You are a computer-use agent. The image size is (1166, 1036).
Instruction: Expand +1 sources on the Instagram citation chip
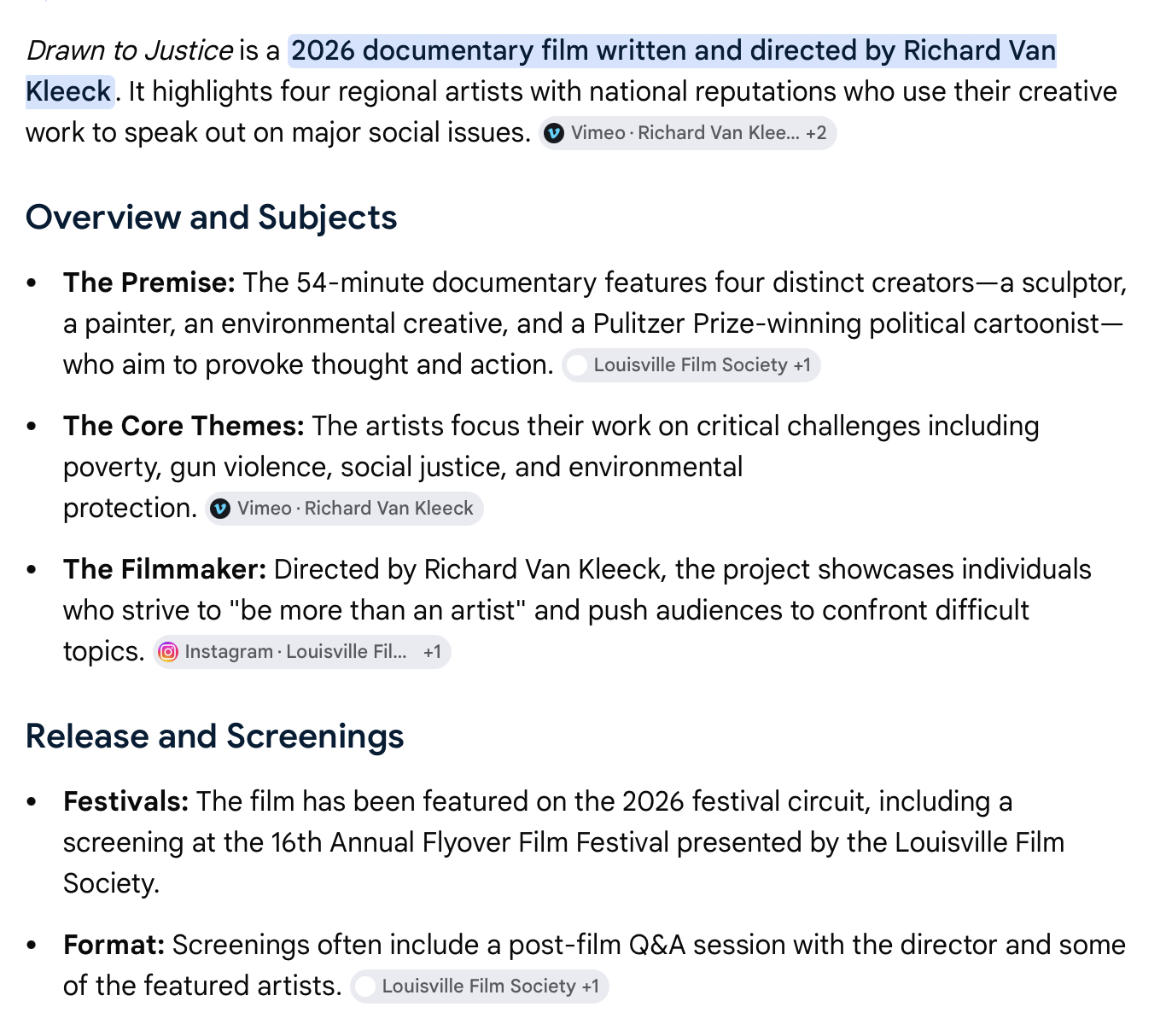point(432,652)
